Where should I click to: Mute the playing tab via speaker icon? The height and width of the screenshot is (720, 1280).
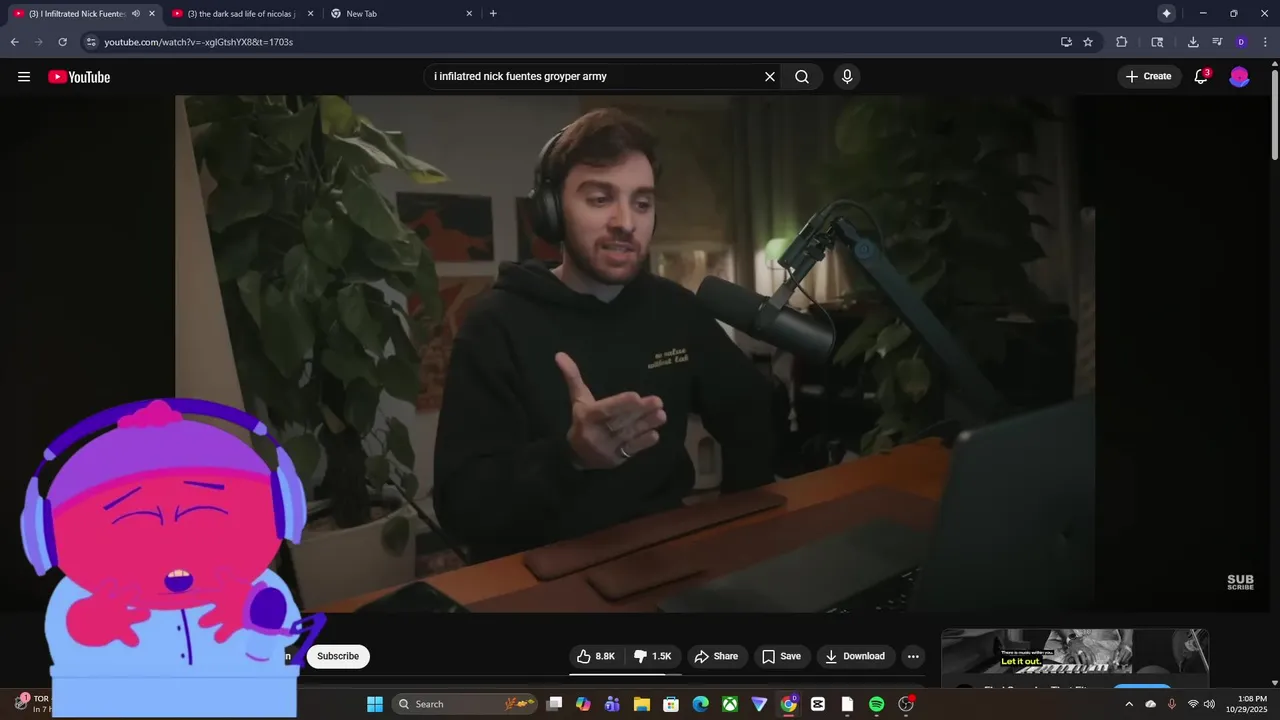[136, 14]
